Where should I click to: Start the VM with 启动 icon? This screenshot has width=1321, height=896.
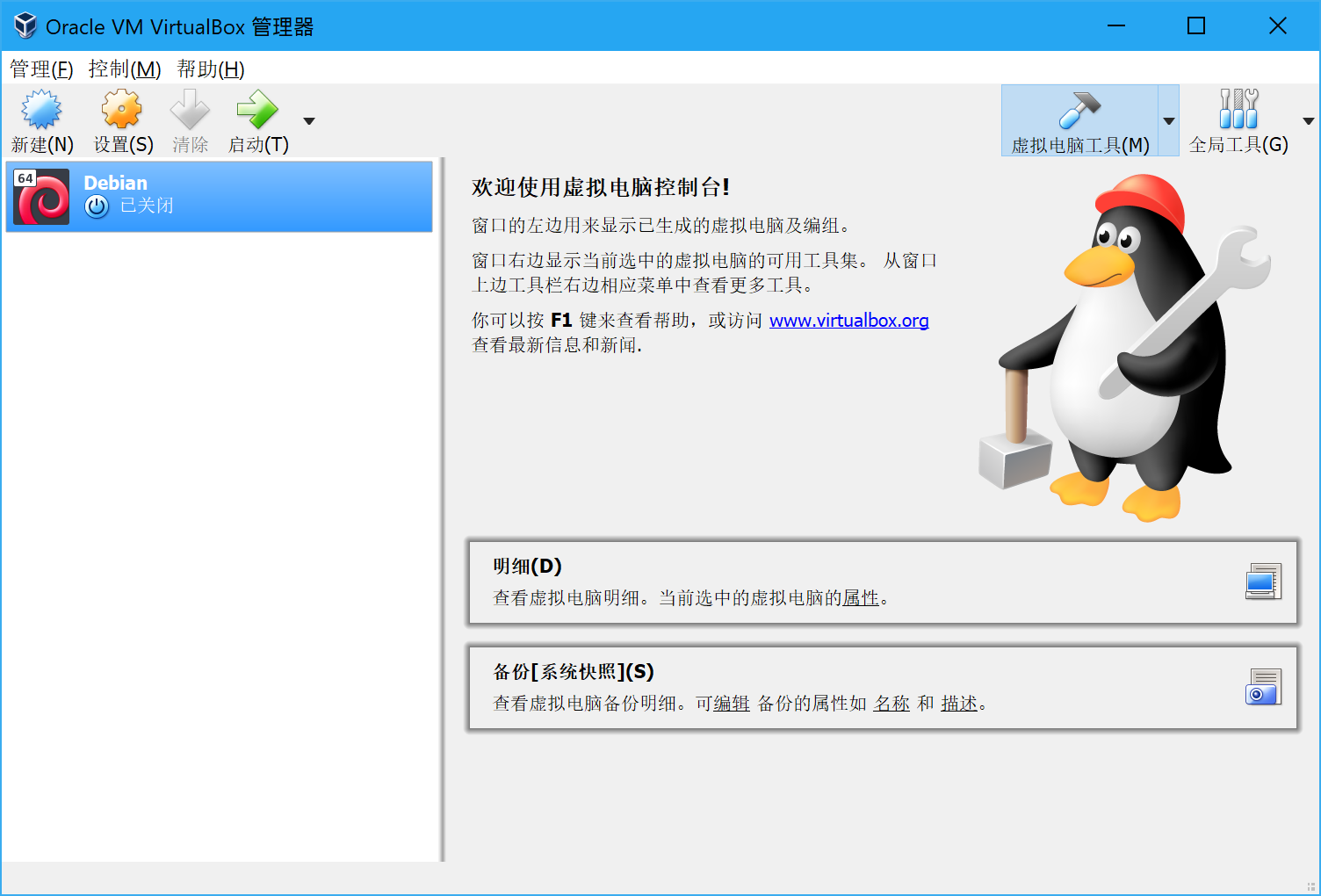click(257, 111)
